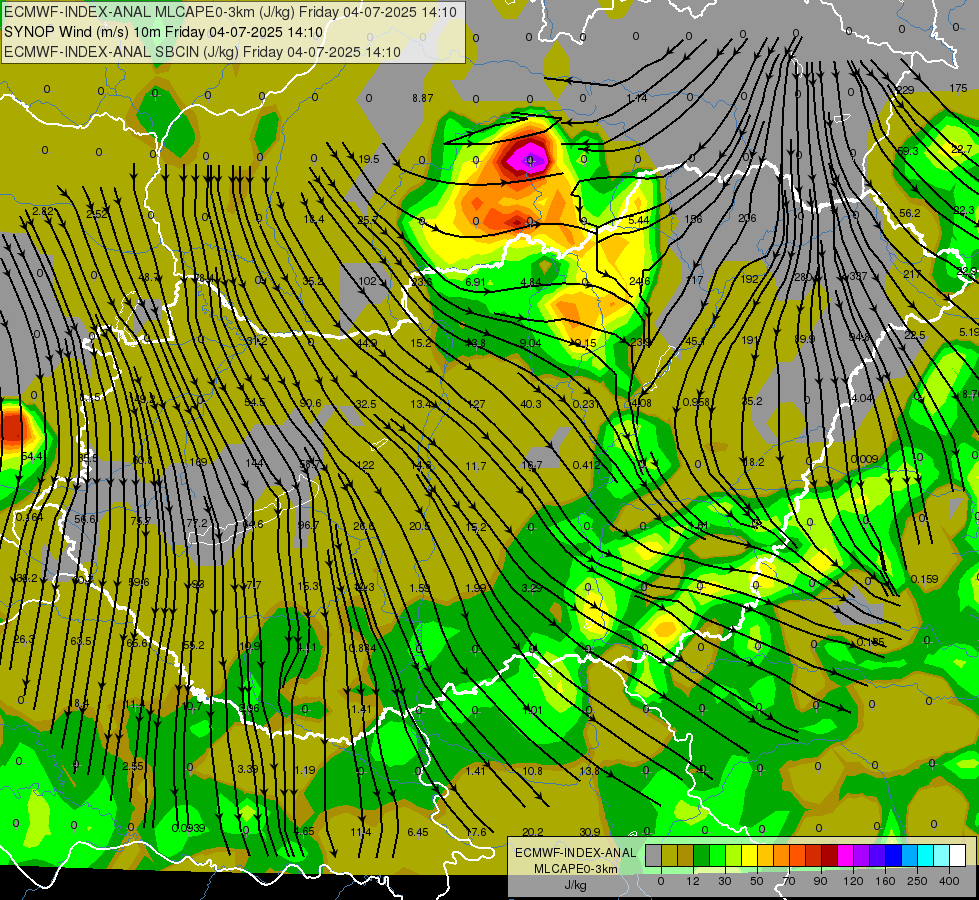
Task: Select the 'J/kg' unit label in legend
Action: pyautogui.click(x=575, y=885)
